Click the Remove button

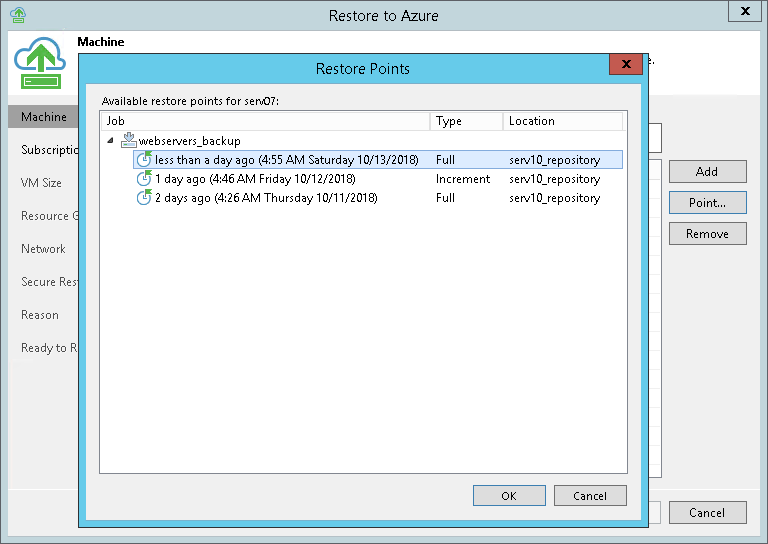[x=707, y=234]
